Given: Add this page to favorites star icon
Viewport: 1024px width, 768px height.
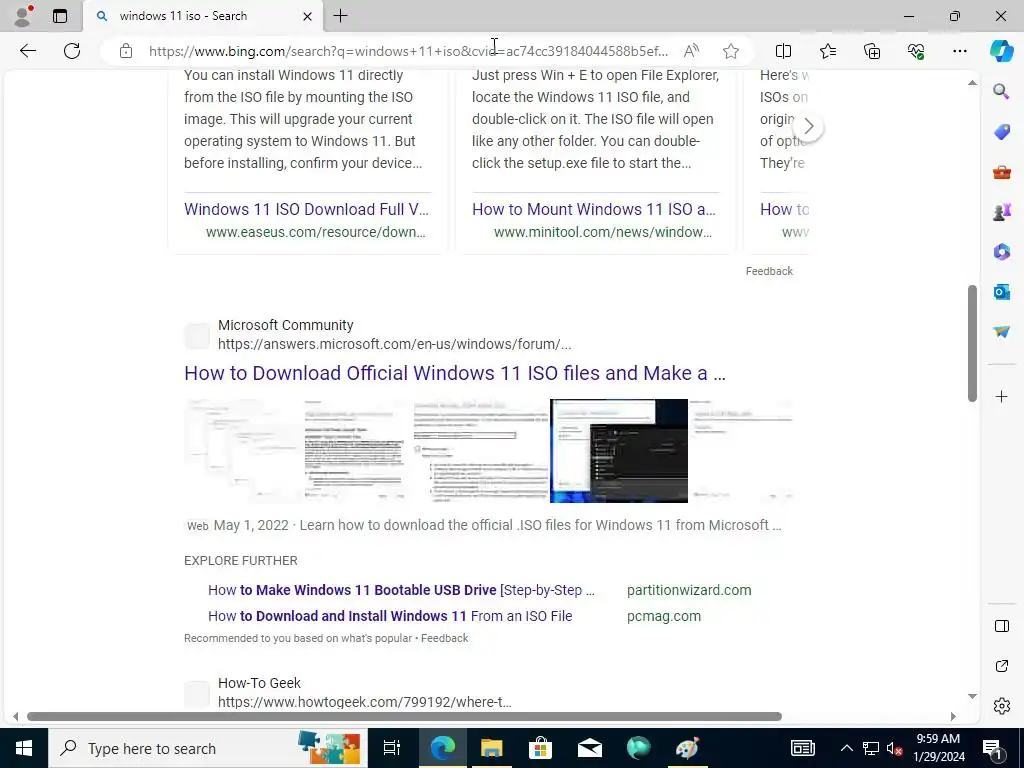Looking at the screenshot, I should tap(731, 51).
